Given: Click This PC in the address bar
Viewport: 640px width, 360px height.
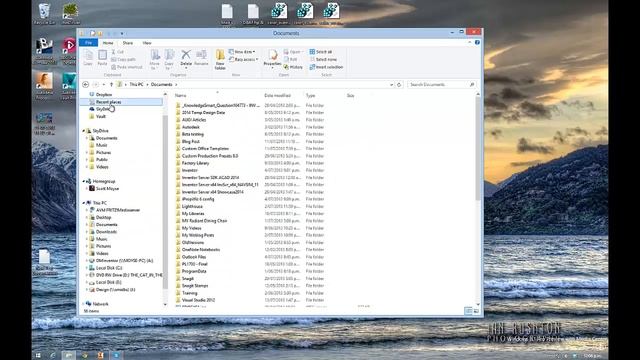Looking at the screenshot, I should (x=136, y=84).
